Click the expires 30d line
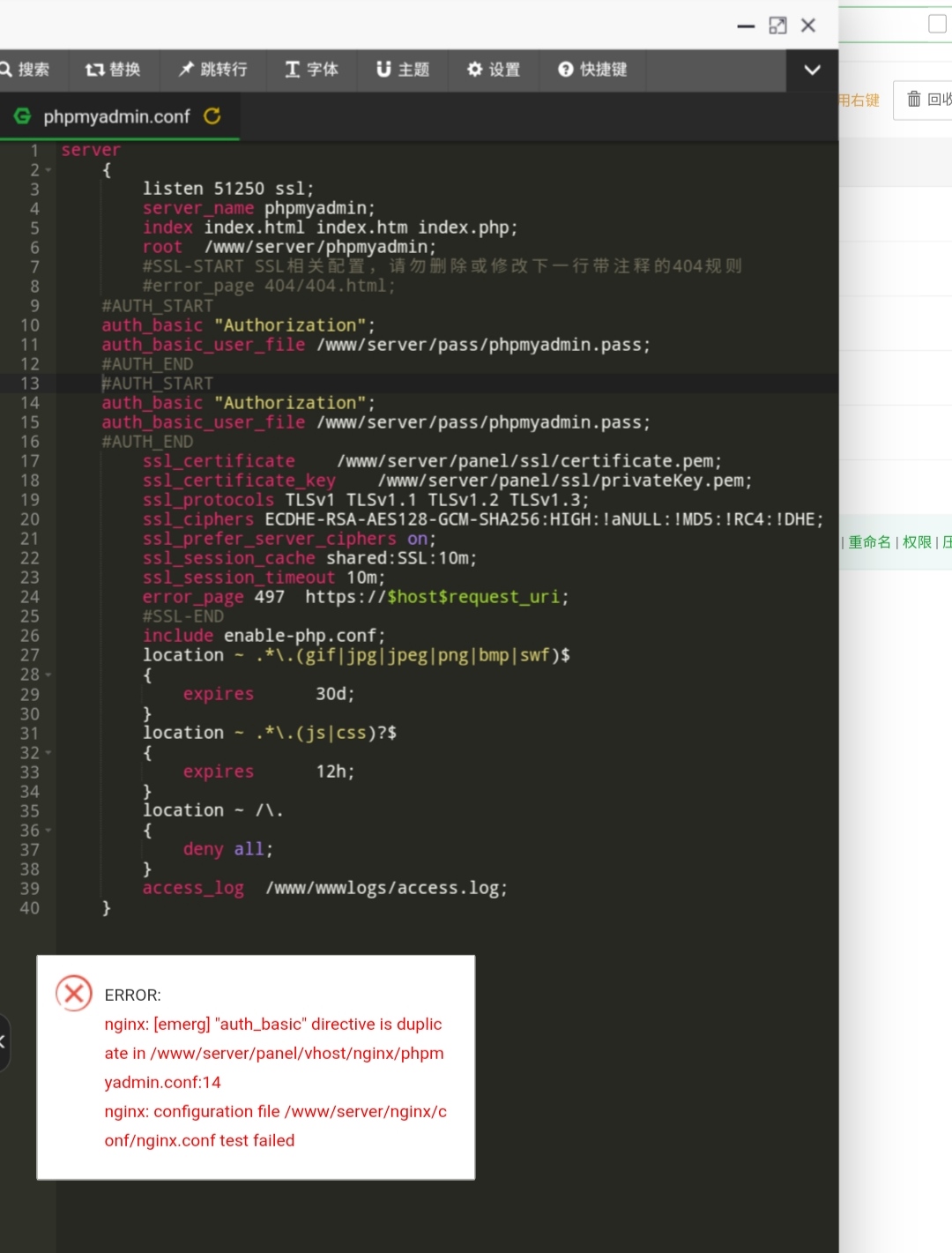 pos(269,694)
